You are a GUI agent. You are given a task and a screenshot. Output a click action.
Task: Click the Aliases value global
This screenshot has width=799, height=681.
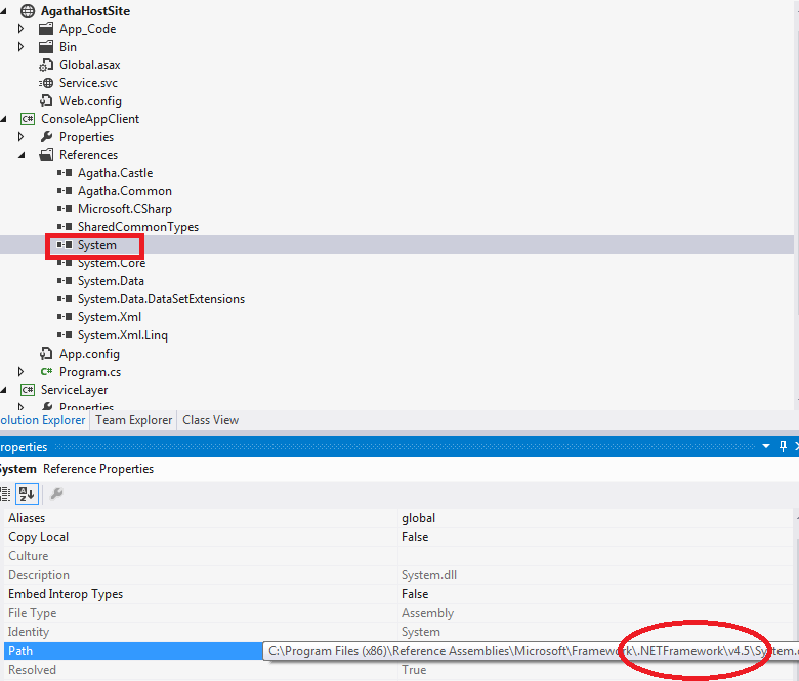click(x=418, y=518)
